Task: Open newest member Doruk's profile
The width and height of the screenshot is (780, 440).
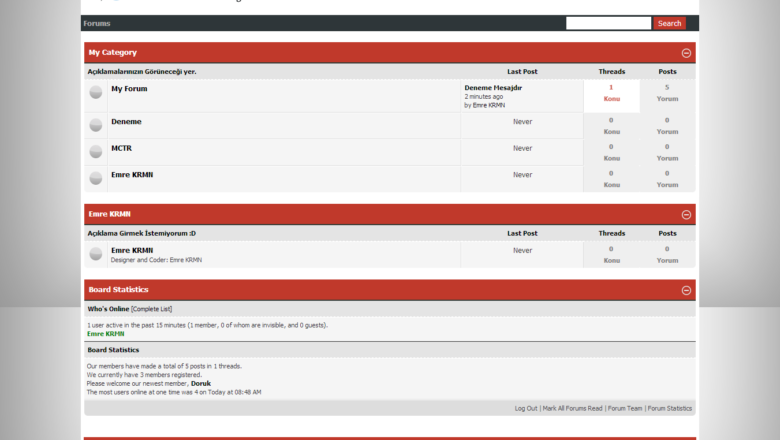Action: 201,383
